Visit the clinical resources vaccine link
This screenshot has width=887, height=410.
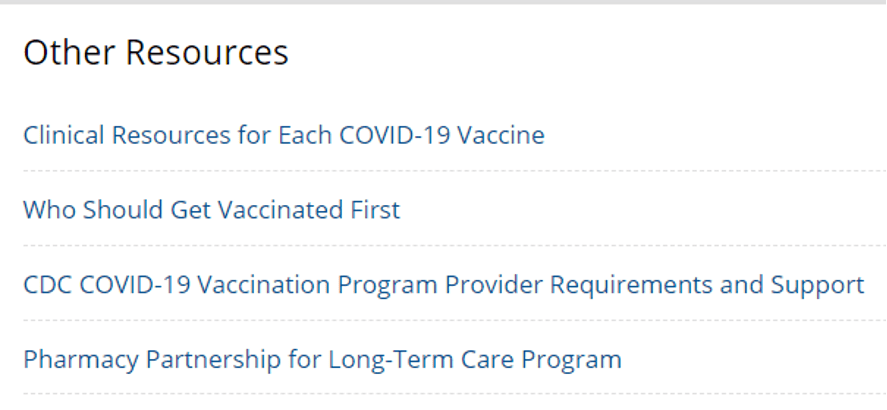coord(284,135)
